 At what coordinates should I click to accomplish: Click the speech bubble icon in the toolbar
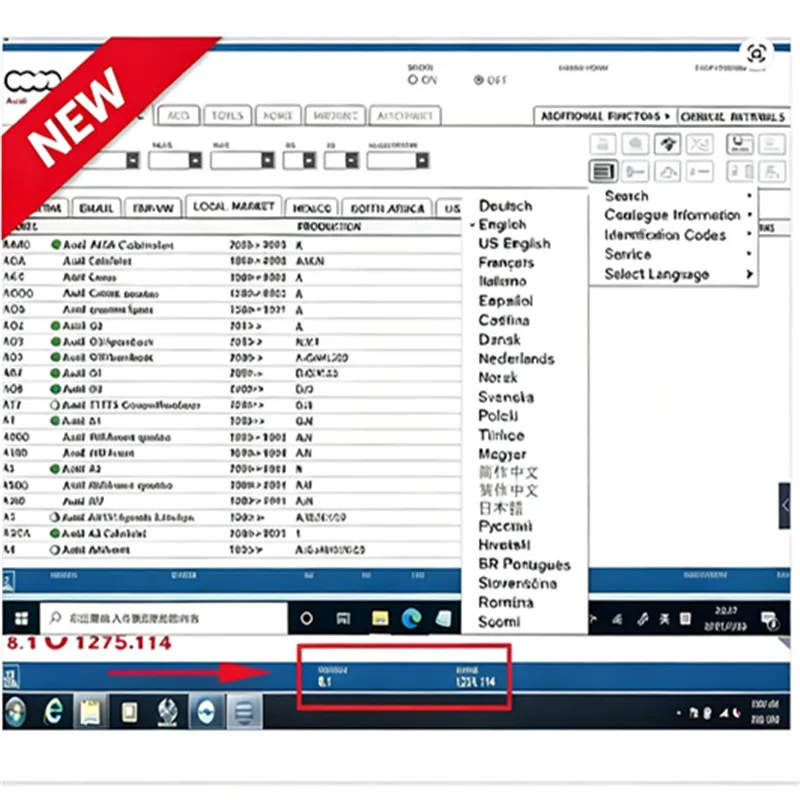coord(636,144)
